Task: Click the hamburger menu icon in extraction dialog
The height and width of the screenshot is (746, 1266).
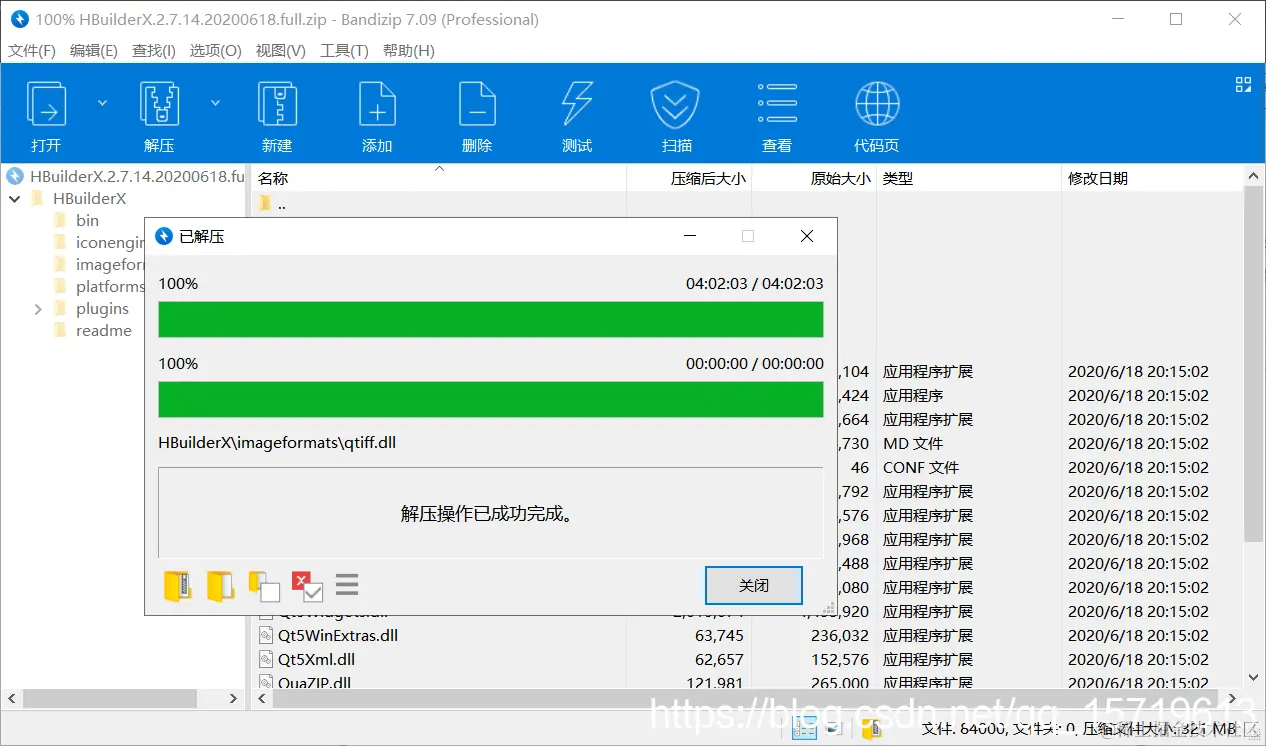Action: pyautogui.click(x=347, y=585)
